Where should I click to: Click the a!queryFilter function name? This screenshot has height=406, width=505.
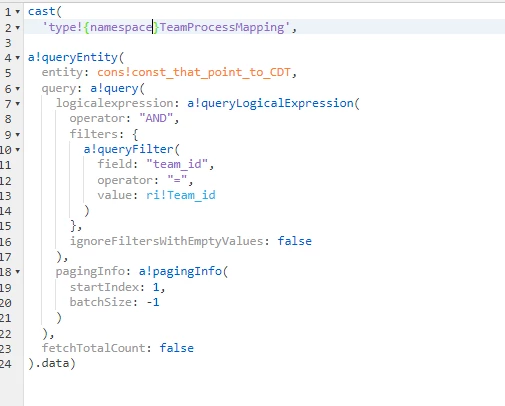128,149
